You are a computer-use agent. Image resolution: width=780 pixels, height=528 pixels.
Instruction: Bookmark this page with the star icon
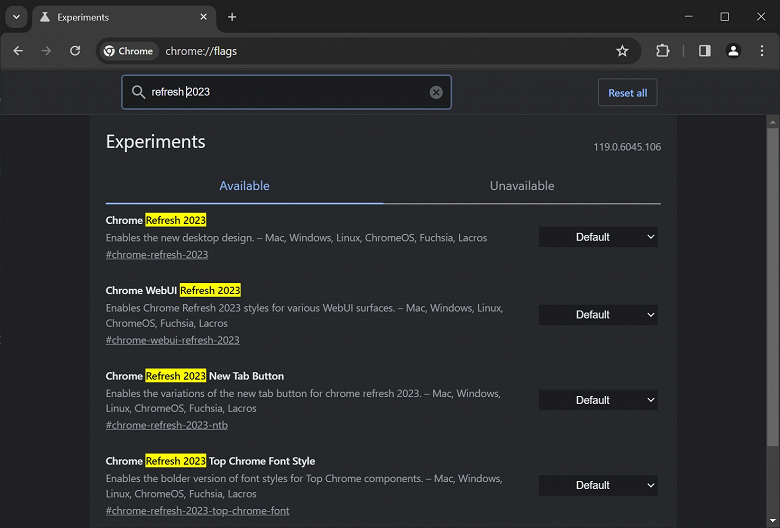point(622,51)
